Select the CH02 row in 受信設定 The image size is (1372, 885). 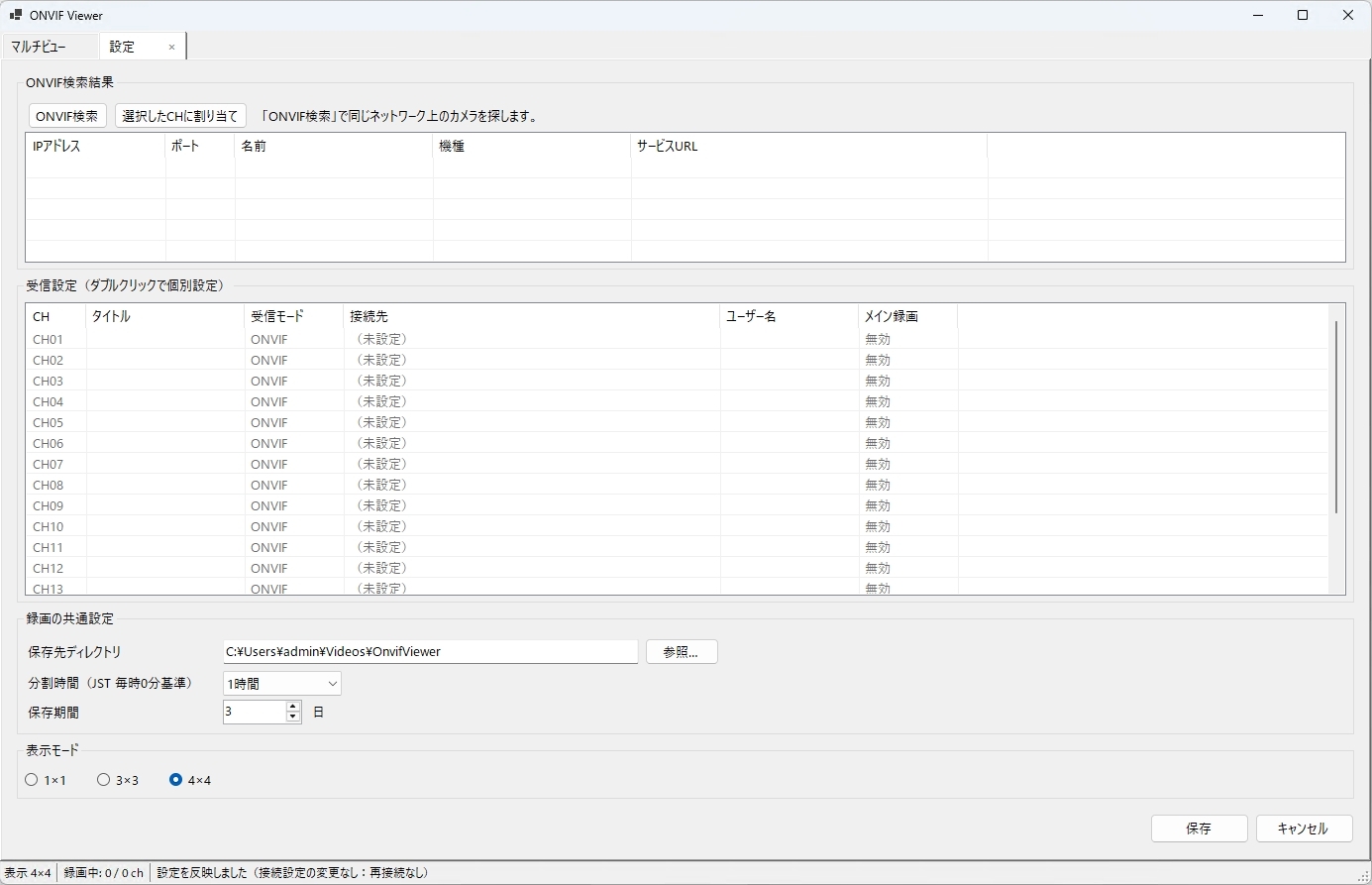(677, 360)
